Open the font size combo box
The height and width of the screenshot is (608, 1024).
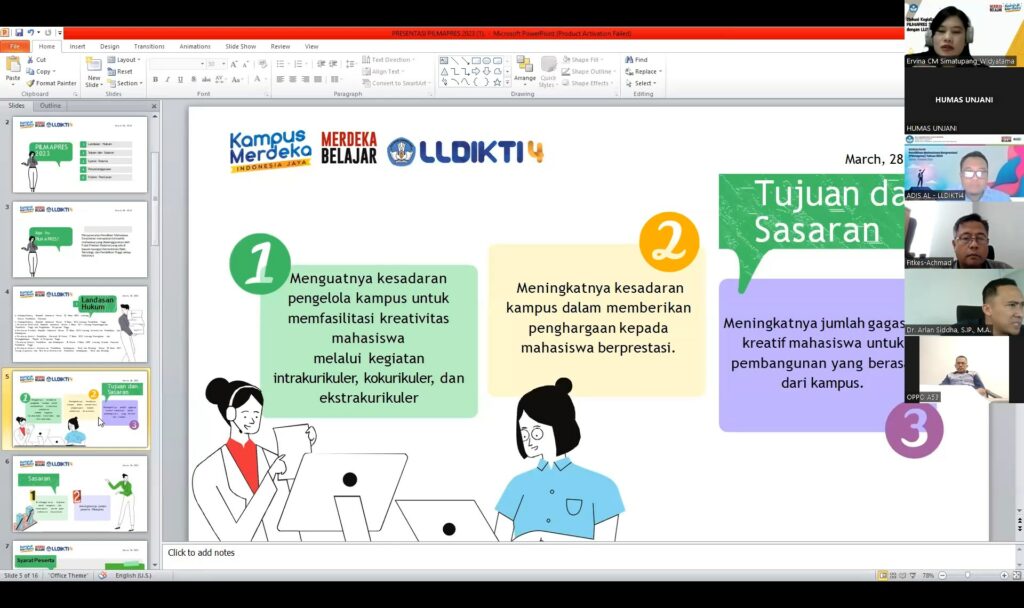point(216,64)
